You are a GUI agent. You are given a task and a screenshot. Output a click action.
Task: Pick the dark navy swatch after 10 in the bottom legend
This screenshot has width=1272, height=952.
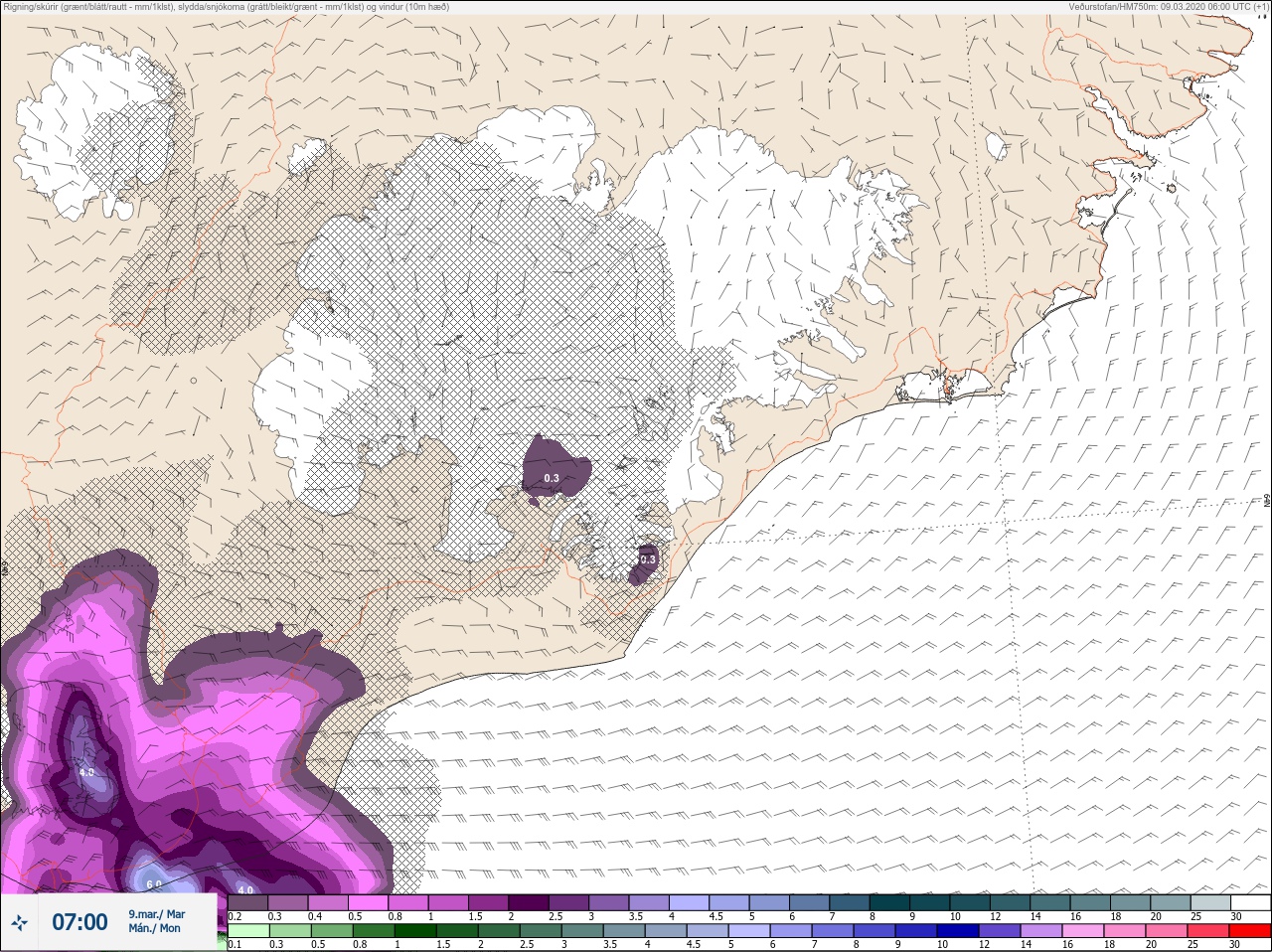(x=958, y=930)
